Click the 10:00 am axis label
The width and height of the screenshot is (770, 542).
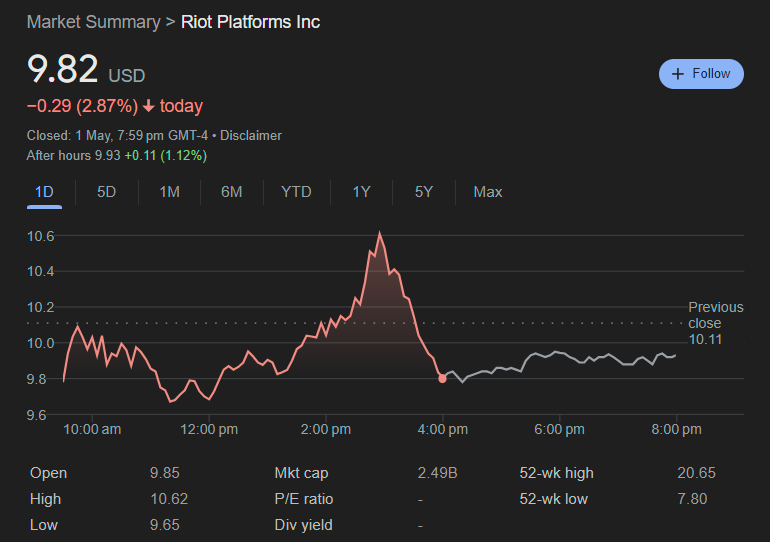(x=92, y=430)
